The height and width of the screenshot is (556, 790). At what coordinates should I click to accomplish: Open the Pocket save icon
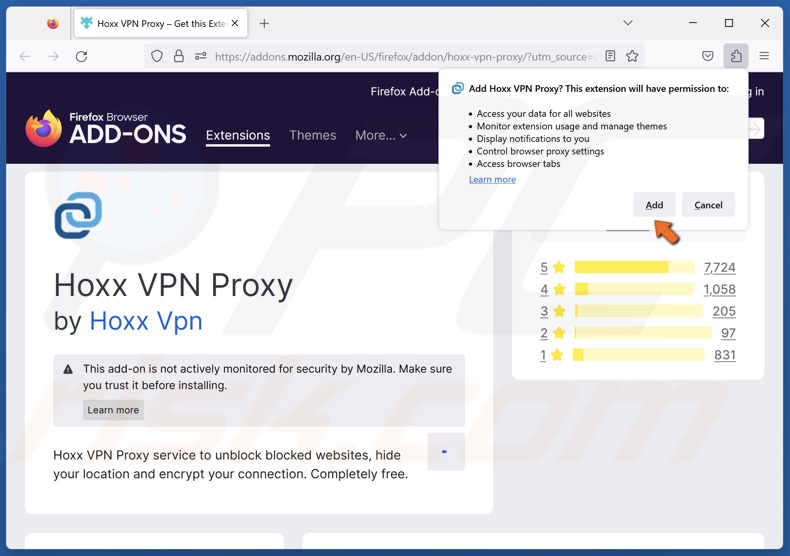[708, 56]
